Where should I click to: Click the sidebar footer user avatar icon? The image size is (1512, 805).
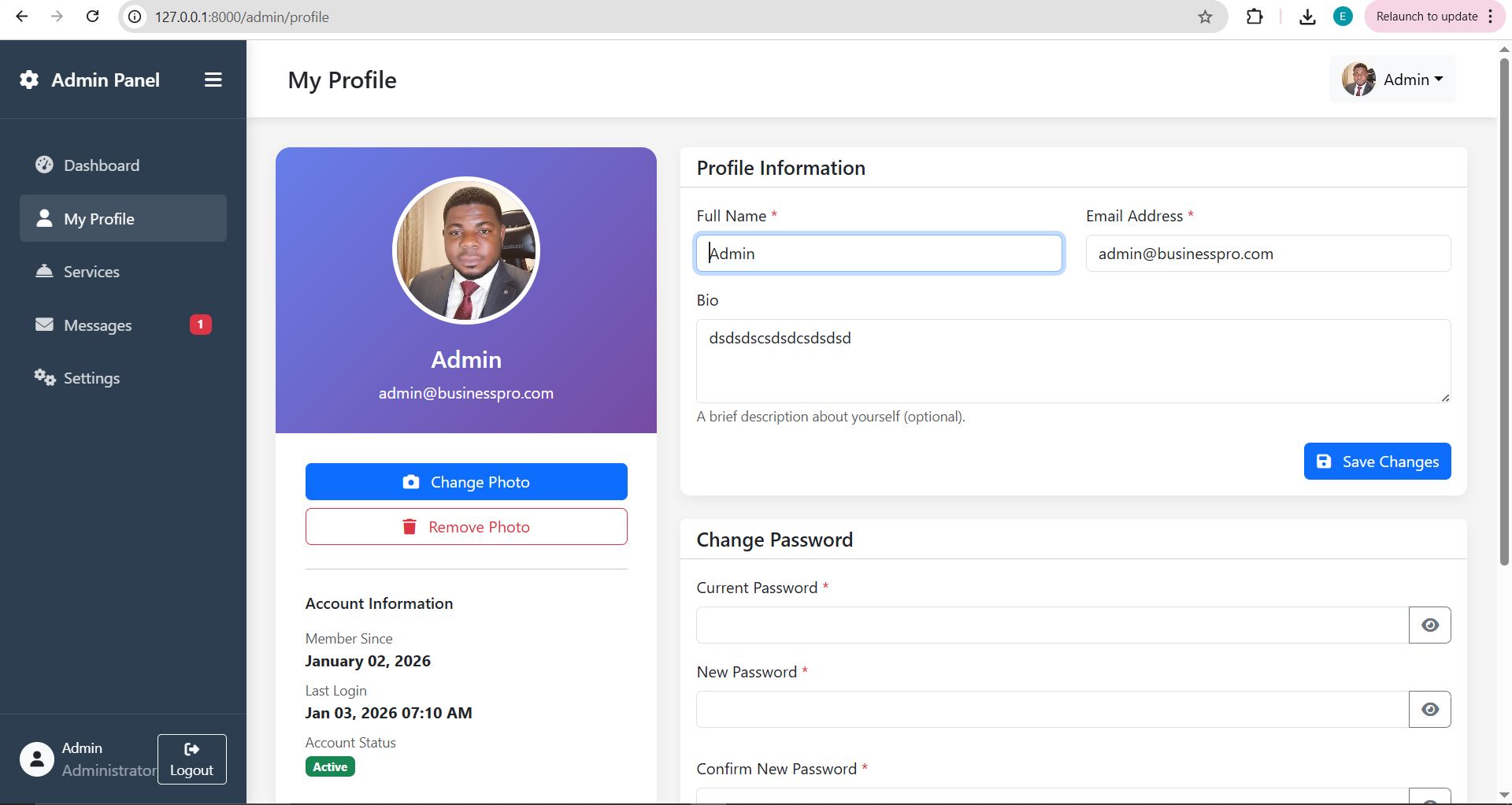tap(37, 759)
